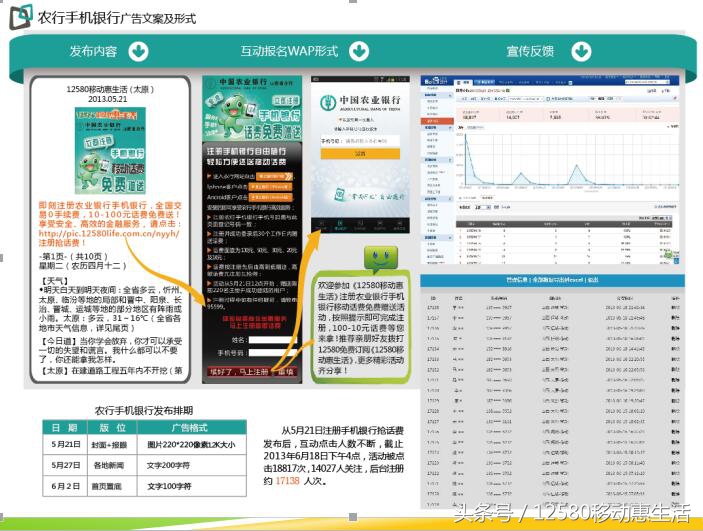Click the 话费免费赠送 banner atop the WAP page
Screen dimensions: 703x531
[x=252, y=109]
